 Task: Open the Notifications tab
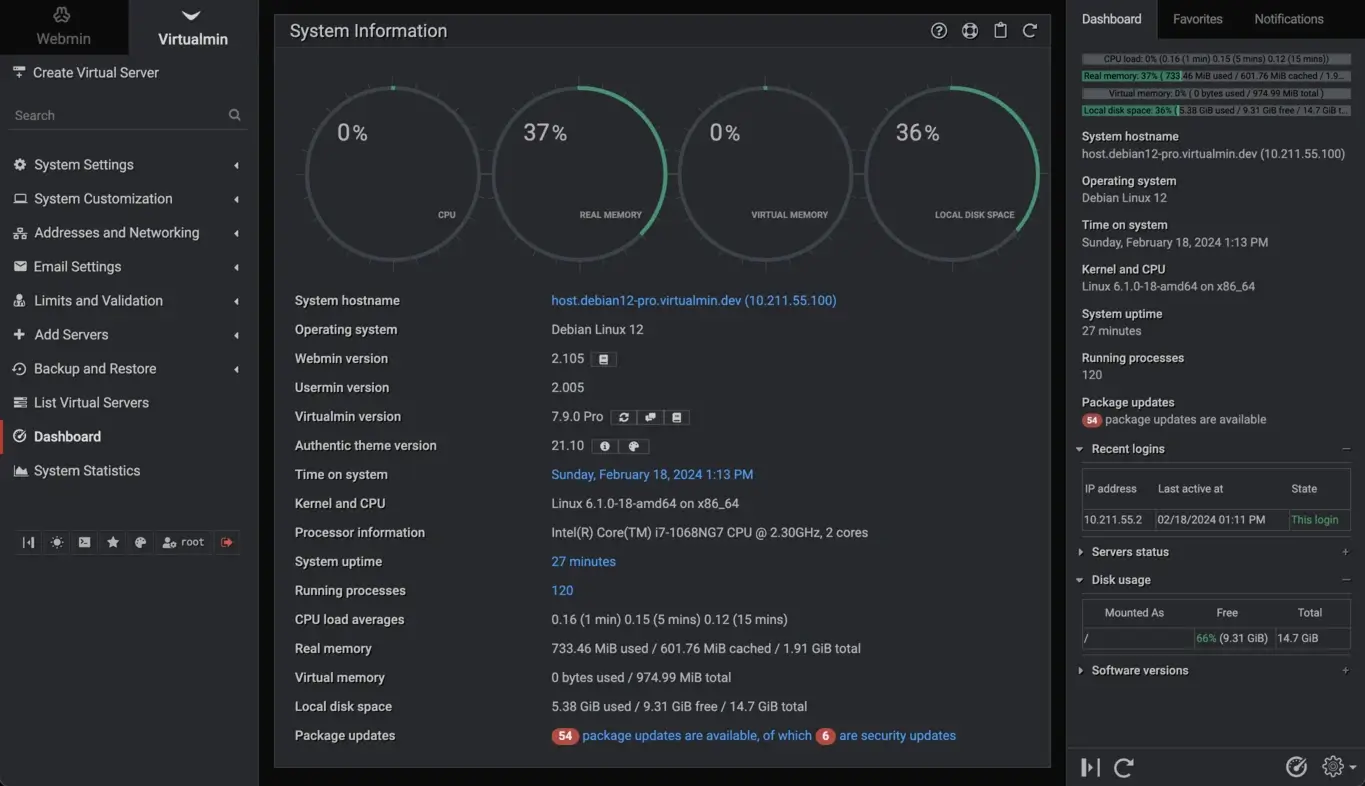coord(1288,19)
